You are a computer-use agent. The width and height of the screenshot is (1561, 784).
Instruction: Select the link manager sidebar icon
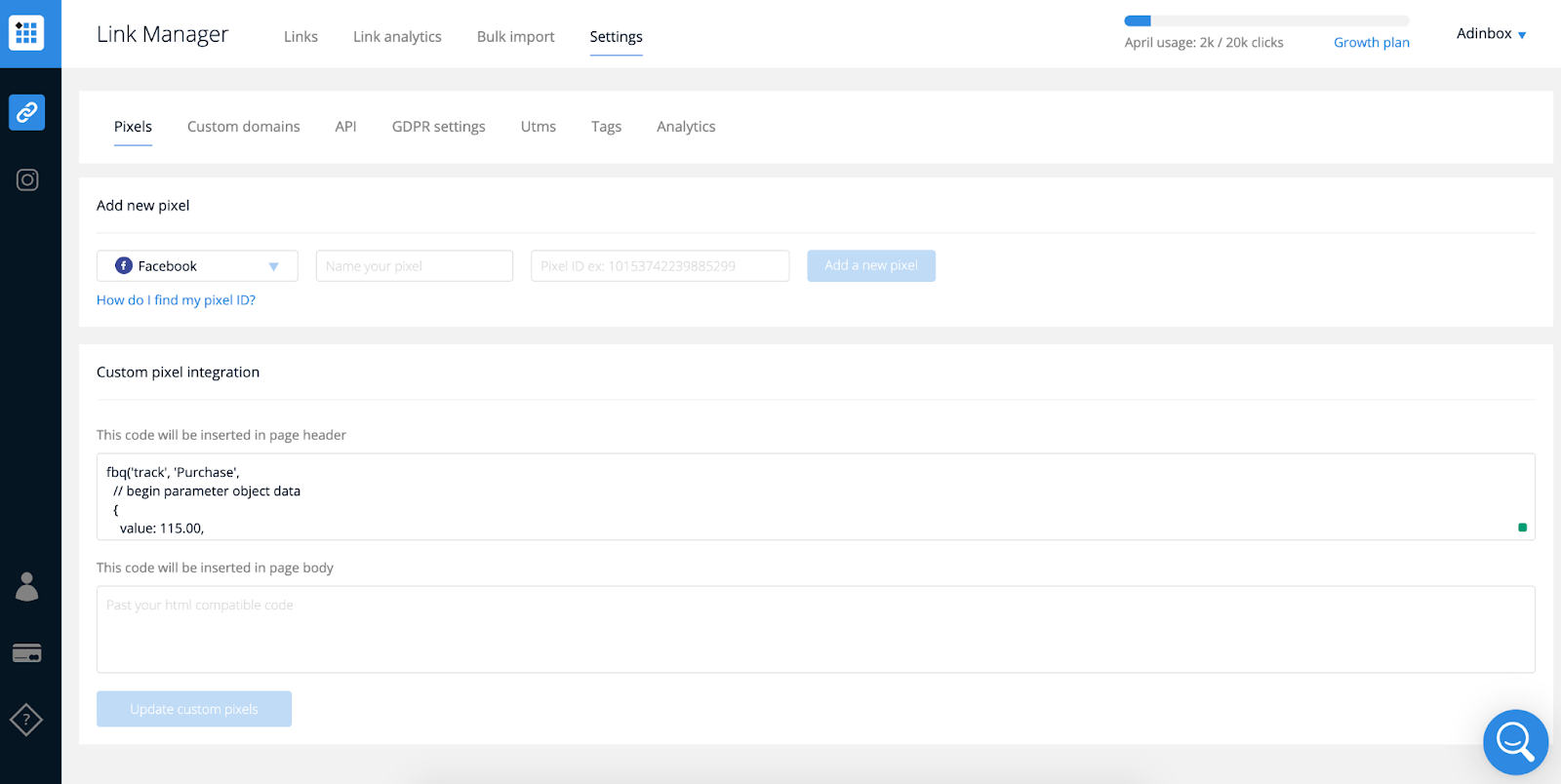pos(26,112)
